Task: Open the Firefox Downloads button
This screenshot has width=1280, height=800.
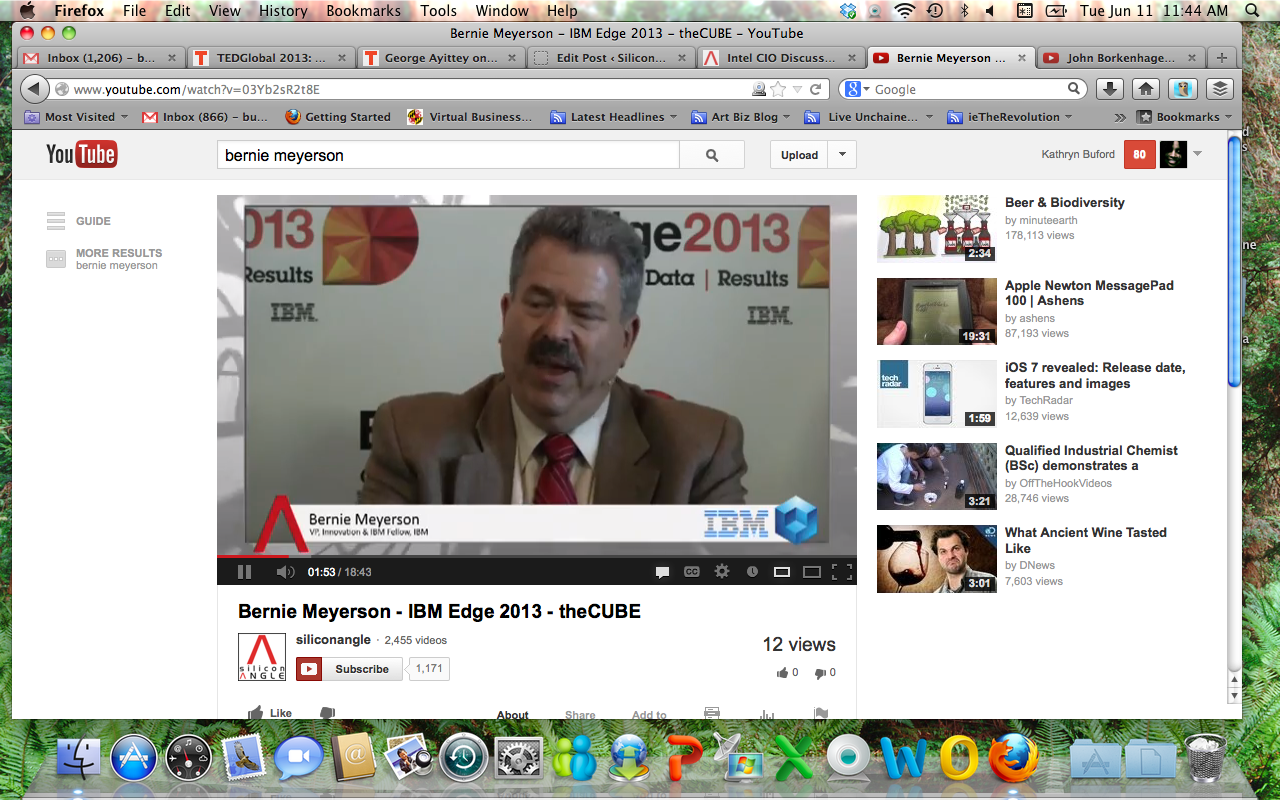Action: click(1109, 89)
